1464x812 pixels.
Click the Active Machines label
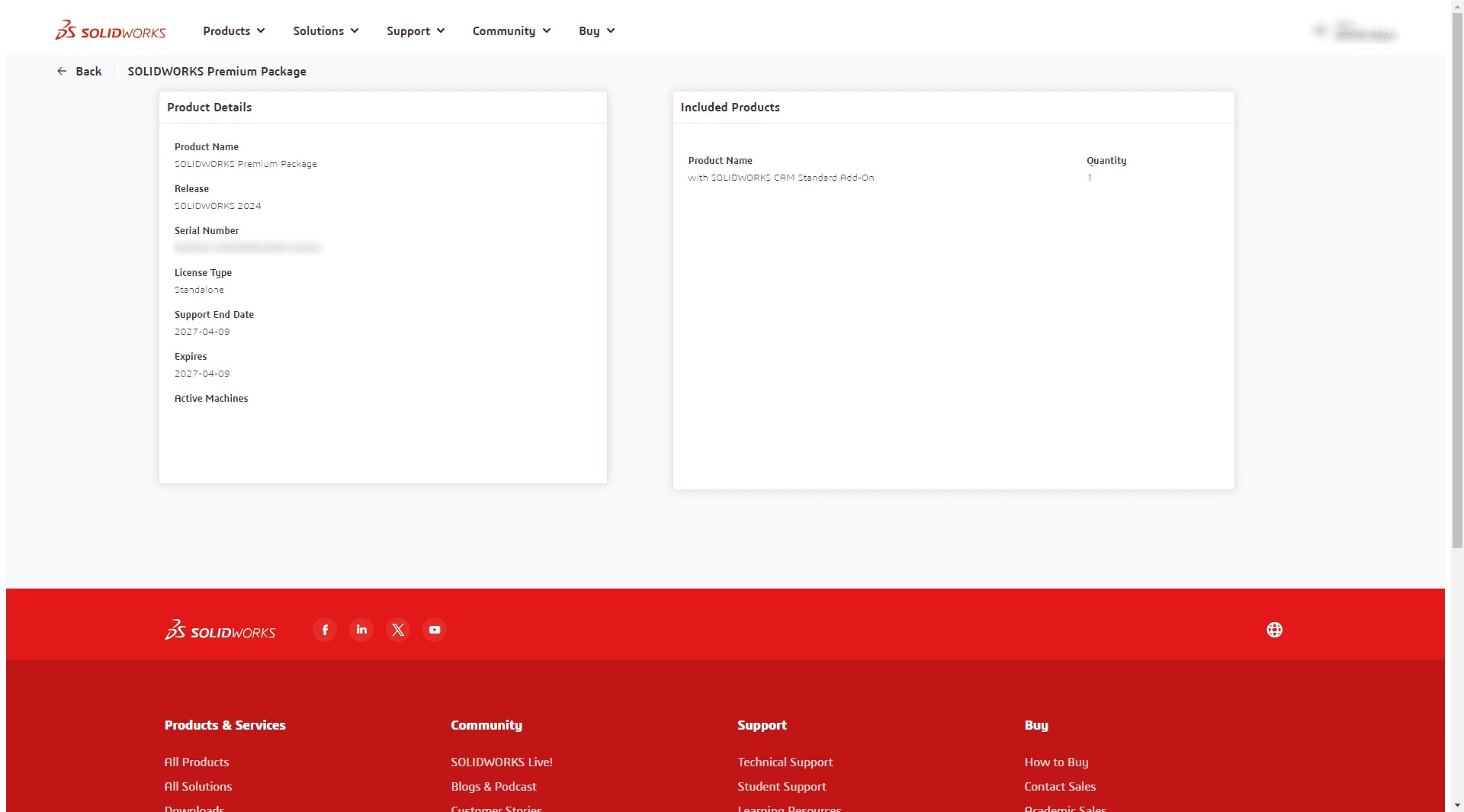pyautogui.click(x=211, y=398)
